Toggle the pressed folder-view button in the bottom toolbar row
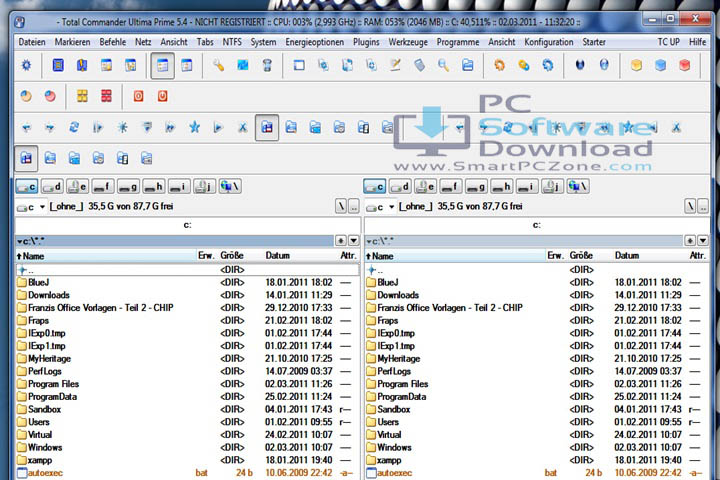720x480 pixels. click(26, 158)
